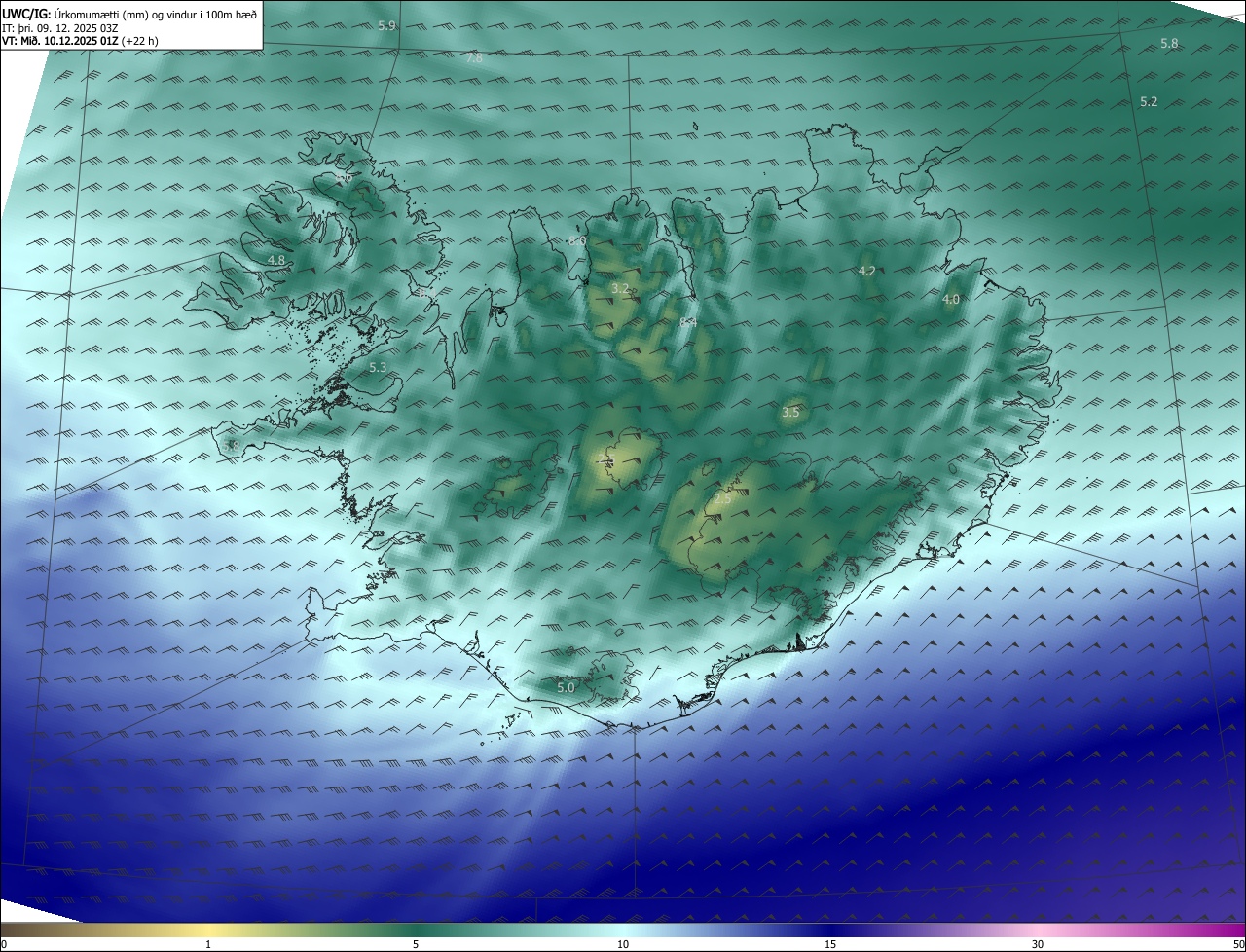Image resolution: width=1246 pixels, height=952 pixels.
Task: Click the 5.8 label directly above 5.2
Action: point(1169,44)
